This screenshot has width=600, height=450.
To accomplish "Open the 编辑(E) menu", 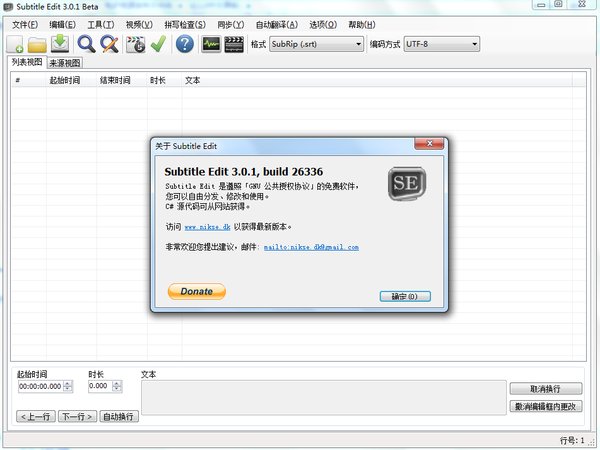I will pyautogui.click(x=62, y=25).
